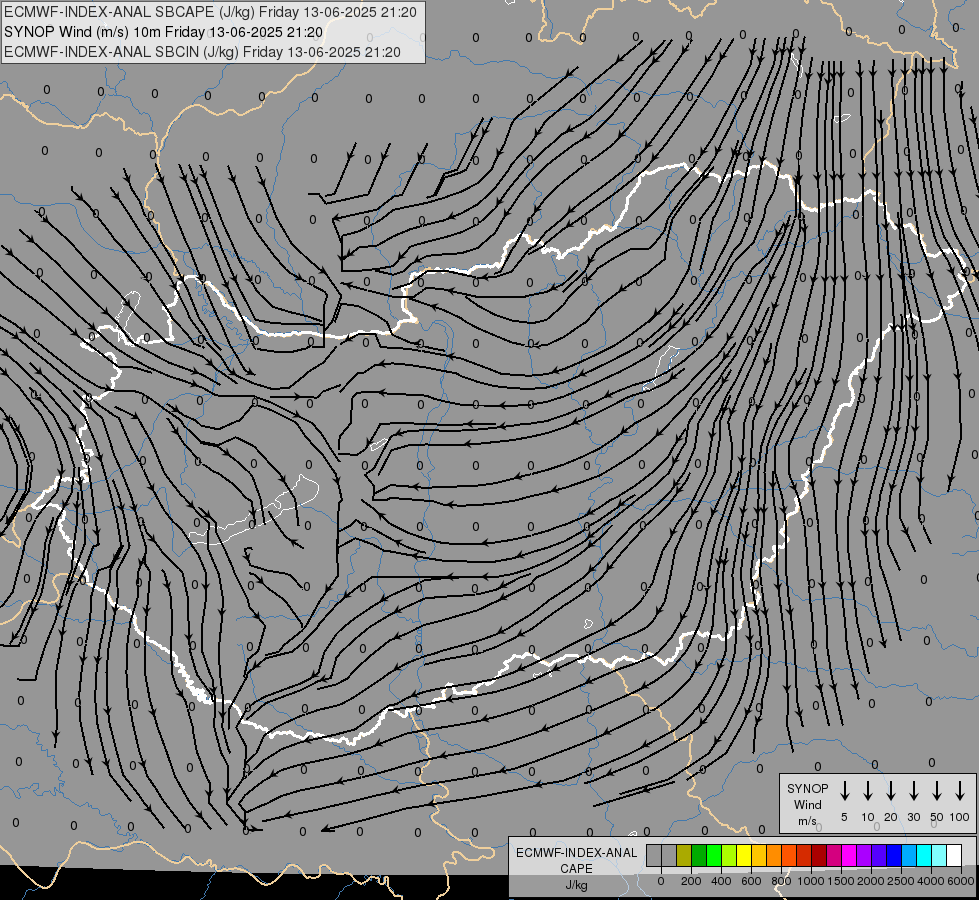Click the 0 value on the CAPE scale
Image resolution: width=979 pixels, height=900 pixels.
[661, 881]
